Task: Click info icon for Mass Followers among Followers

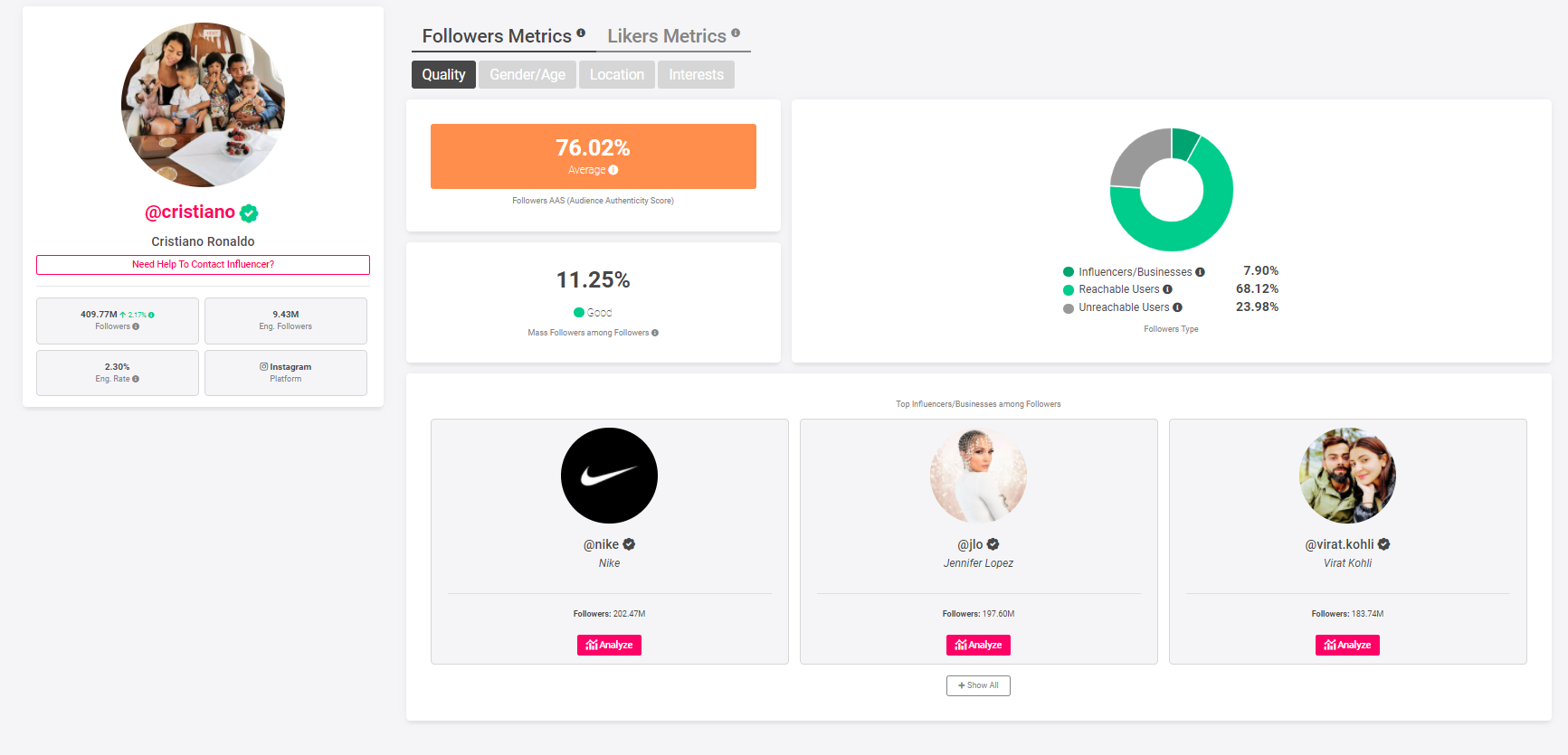Action: 655,333
